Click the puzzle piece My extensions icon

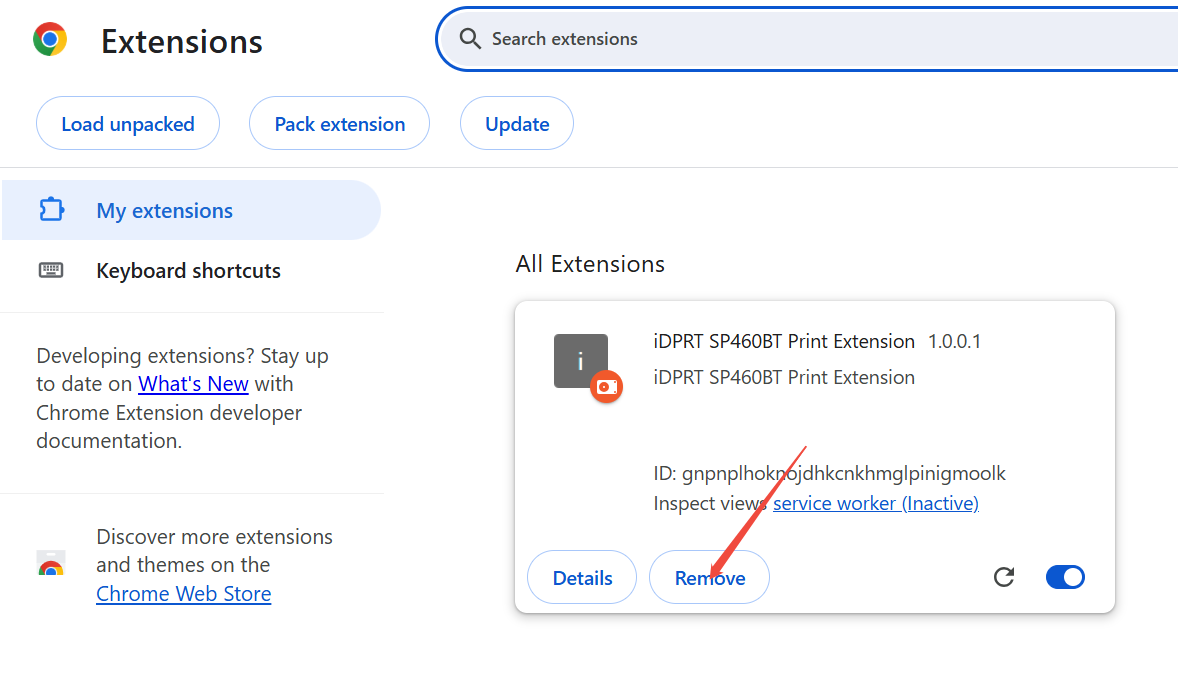click(51, 210)
